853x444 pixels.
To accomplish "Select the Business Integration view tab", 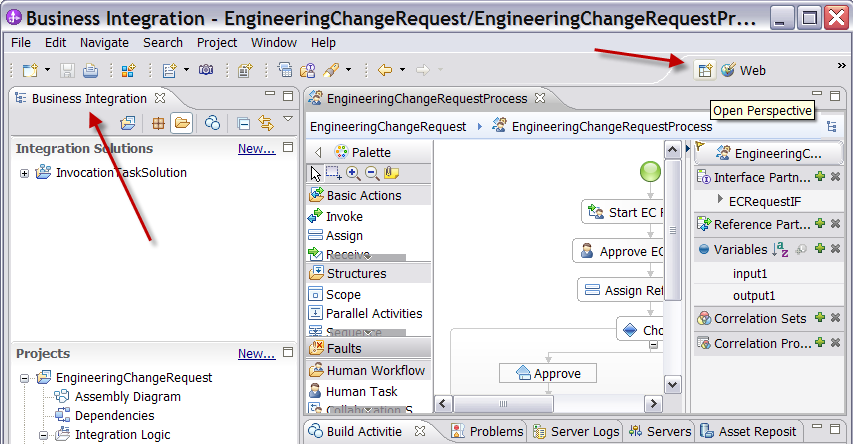I will (89, 98).
